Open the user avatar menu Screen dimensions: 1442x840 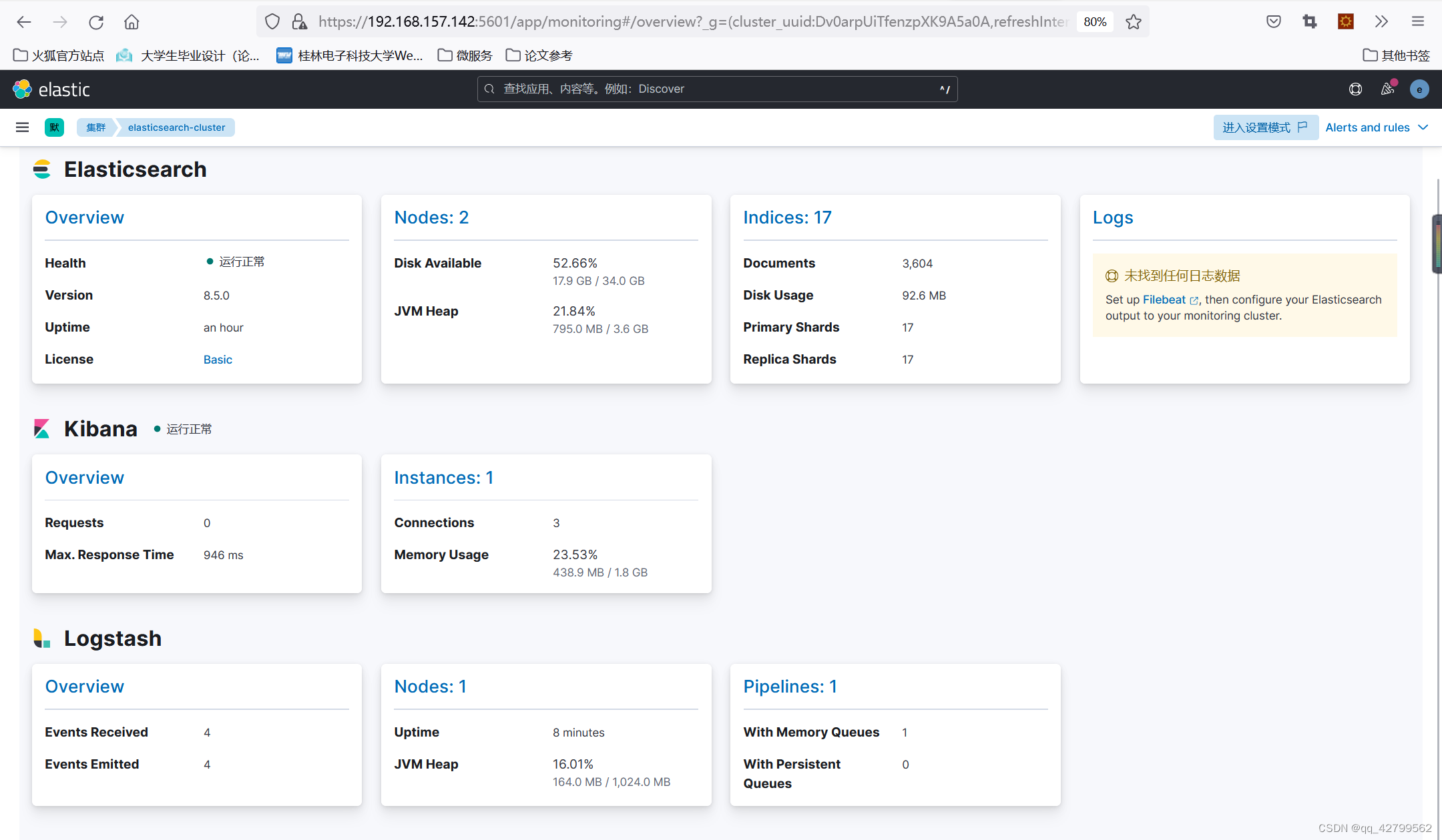[1419, 89]
